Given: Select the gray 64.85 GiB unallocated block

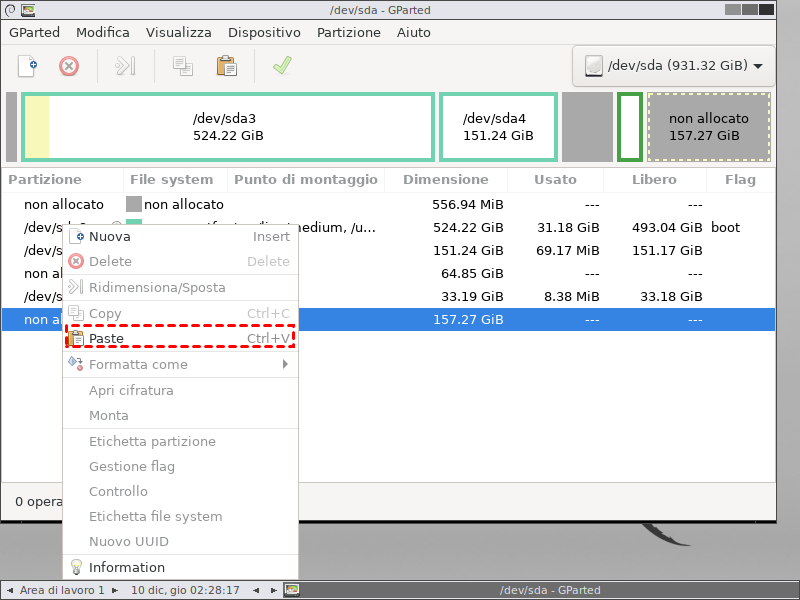Looking at the screenshot, I should pos(587,127).
